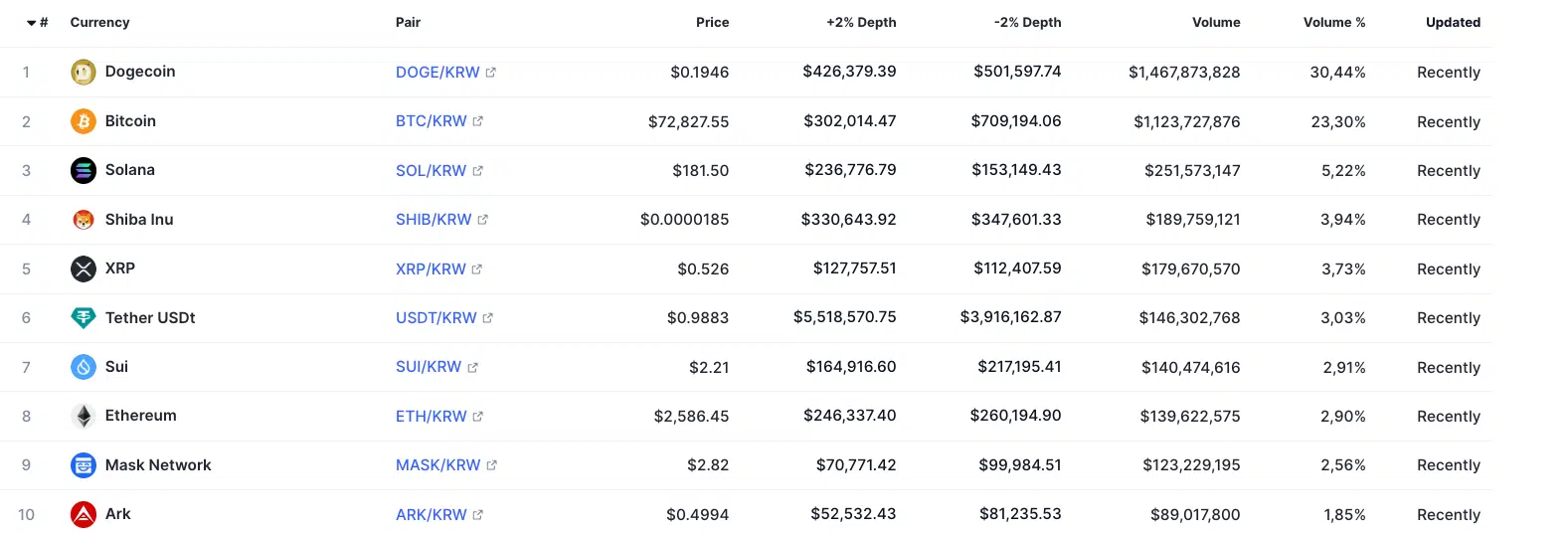1568x534 pixels.
Task: Click the Sui blue droplet icon
Action: coord(84,367)
